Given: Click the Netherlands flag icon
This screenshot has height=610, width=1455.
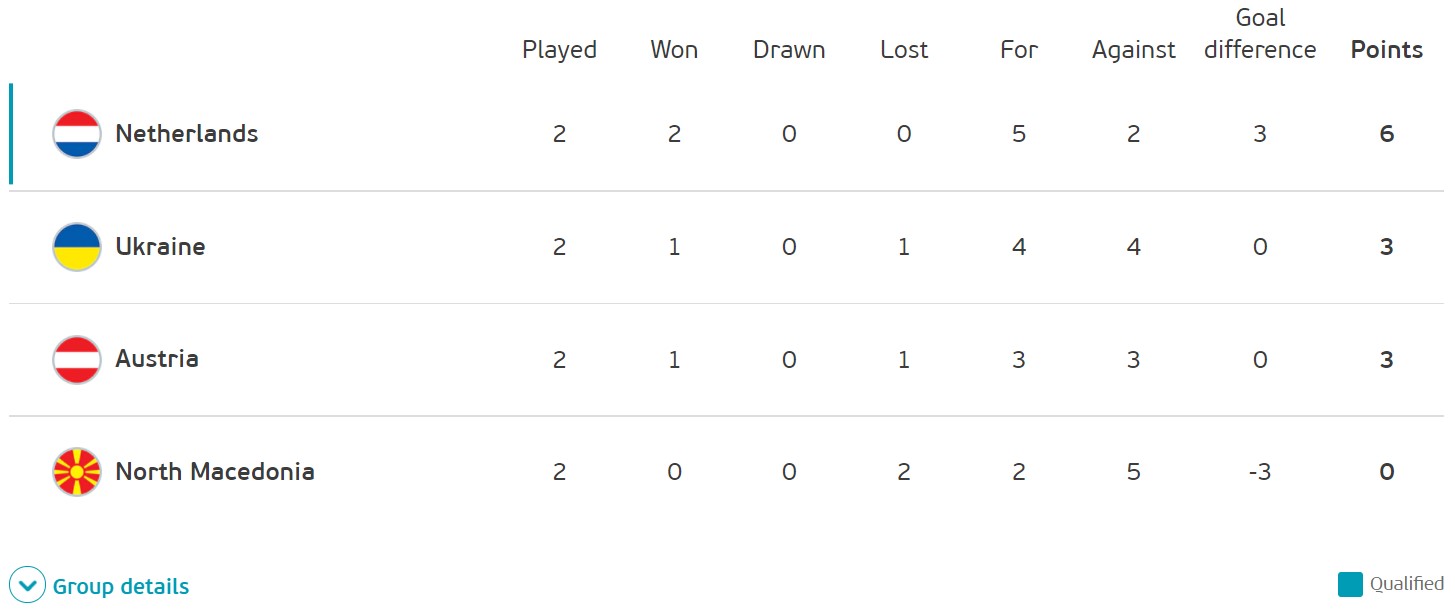Looking at the screenshot, I should tap(77, 134).
